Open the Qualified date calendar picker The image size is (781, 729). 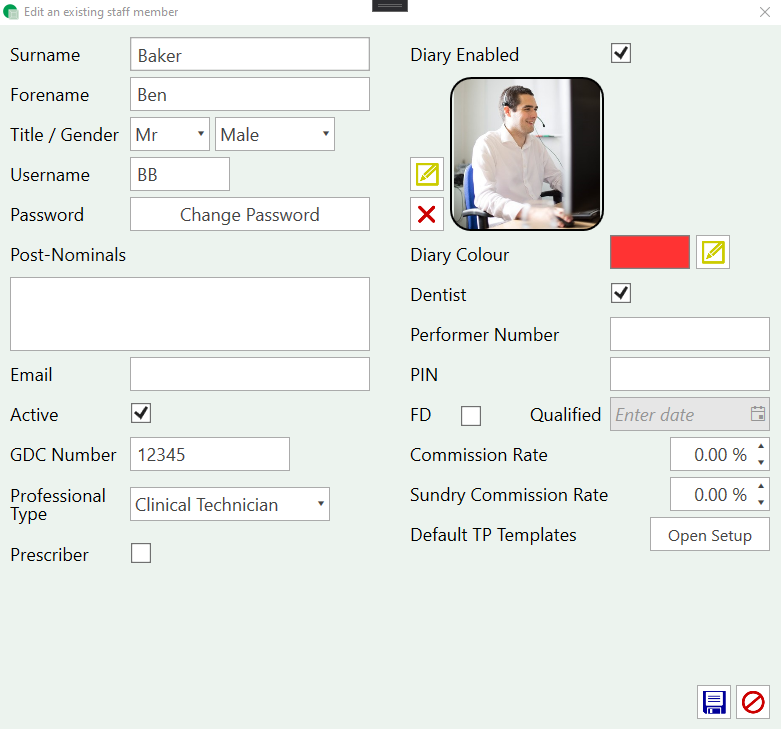[x=758, y=414]
